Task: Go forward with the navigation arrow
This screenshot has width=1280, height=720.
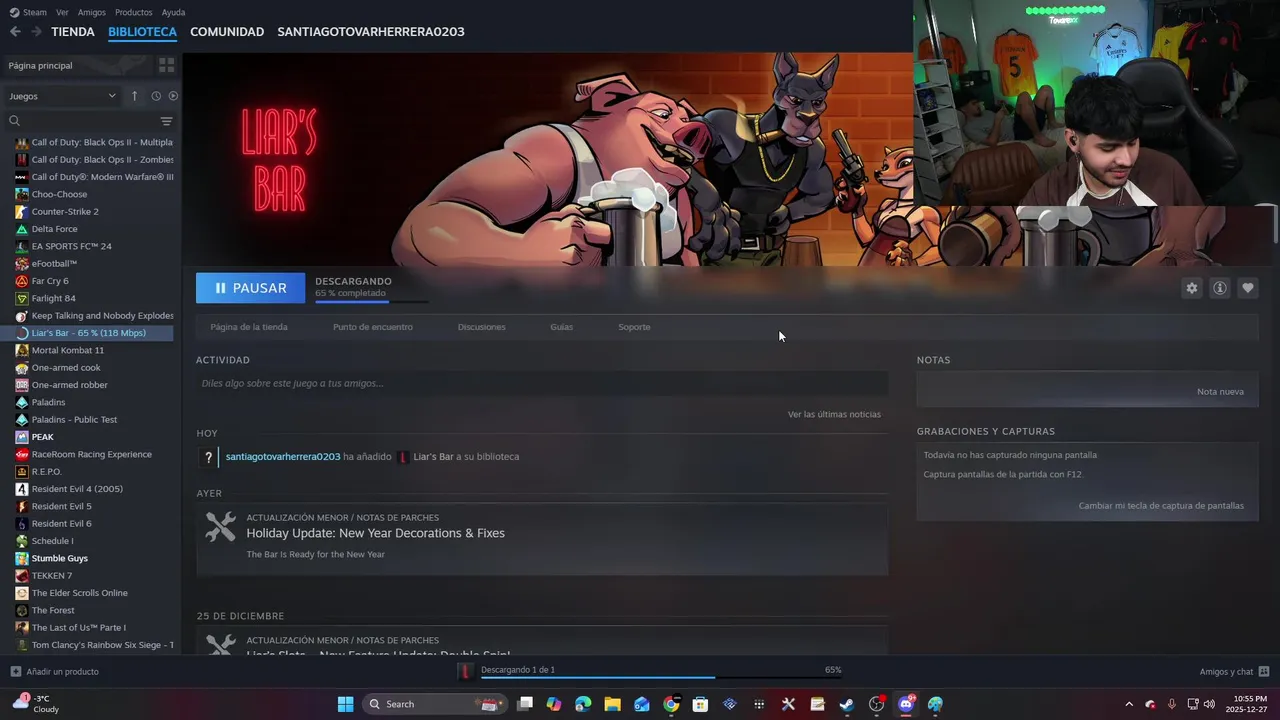Action: click(x=36, y=32)
